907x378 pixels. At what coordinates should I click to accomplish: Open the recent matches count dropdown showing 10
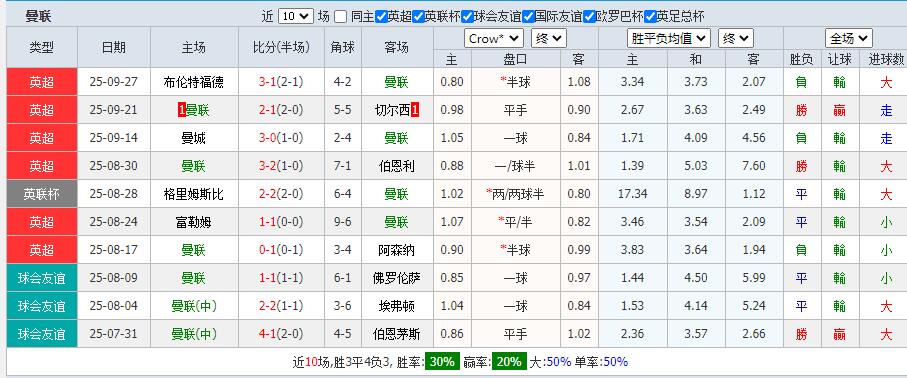pos(296,16)
